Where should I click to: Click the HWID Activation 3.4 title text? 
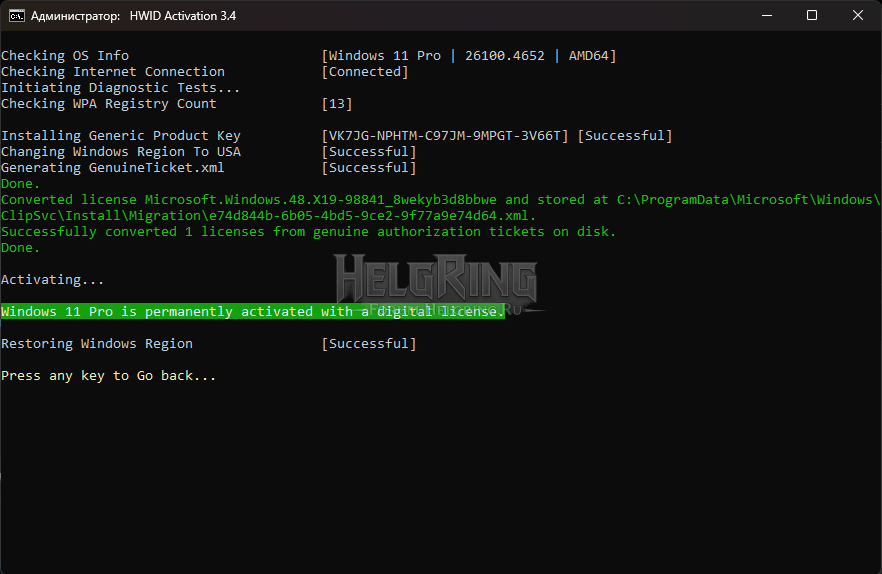(183, 16)
